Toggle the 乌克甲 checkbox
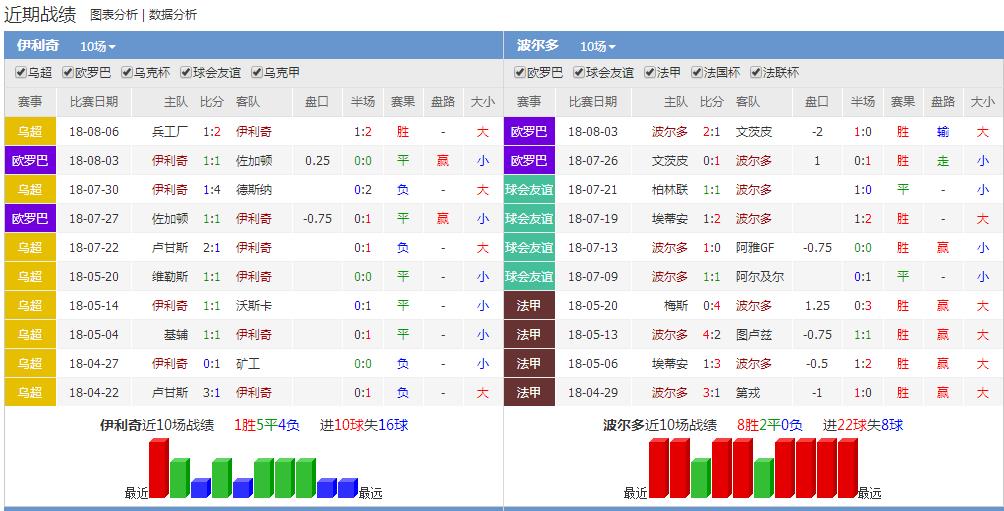The width and height of the screenshot is (1004, 511). coord(257,73)
